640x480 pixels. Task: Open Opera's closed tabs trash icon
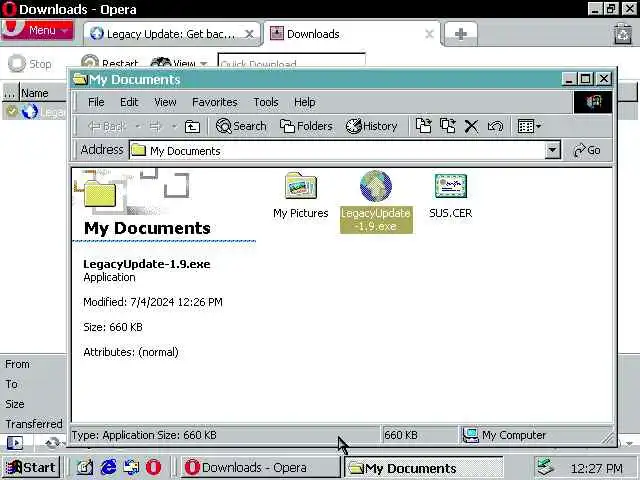(623, 34)
